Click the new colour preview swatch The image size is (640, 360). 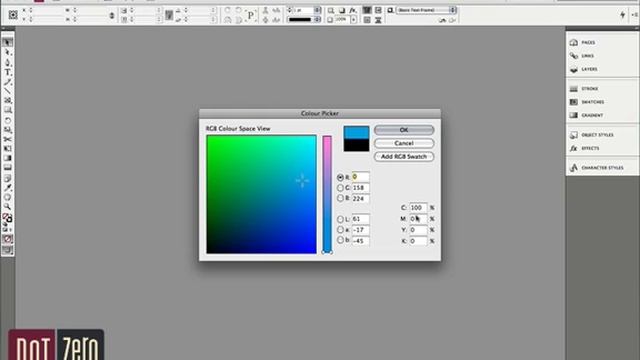click(356, 132)
